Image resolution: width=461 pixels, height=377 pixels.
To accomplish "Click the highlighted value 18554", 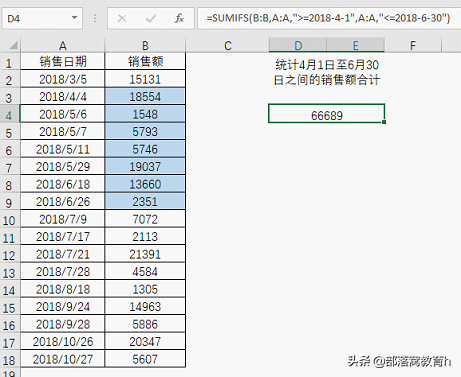I will tap(145, 97).
